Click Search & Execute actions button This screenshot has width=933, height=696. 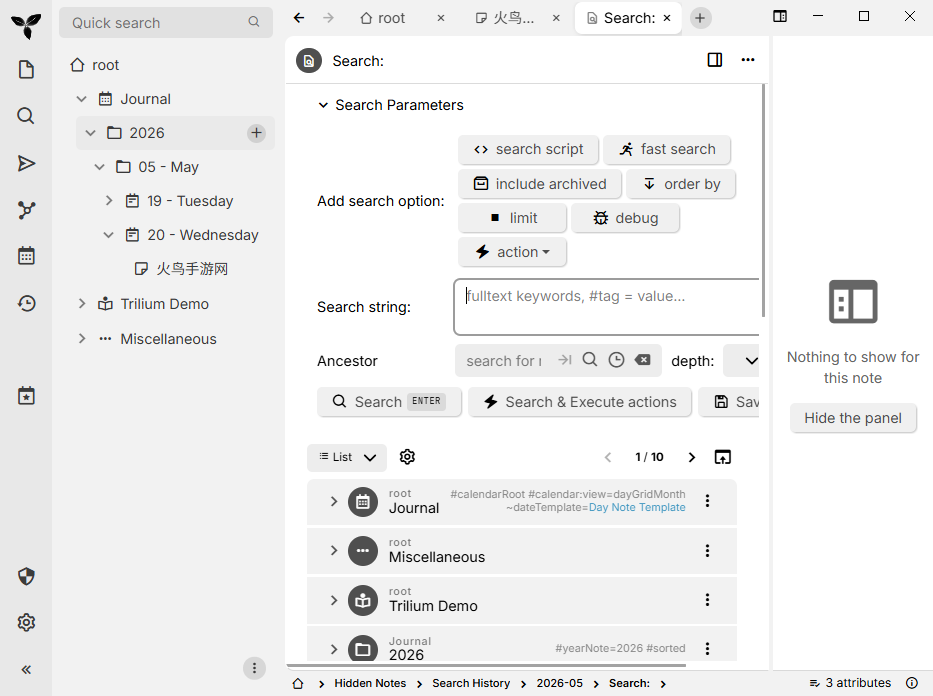coord(580,402)
